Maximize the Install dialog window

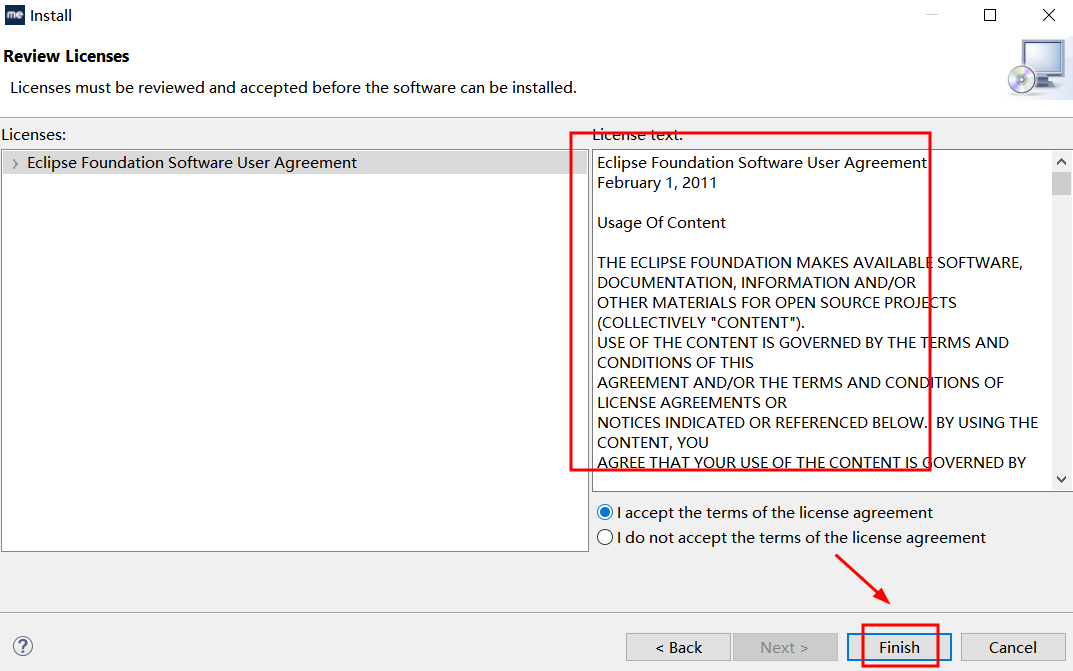tap(990, 15)
